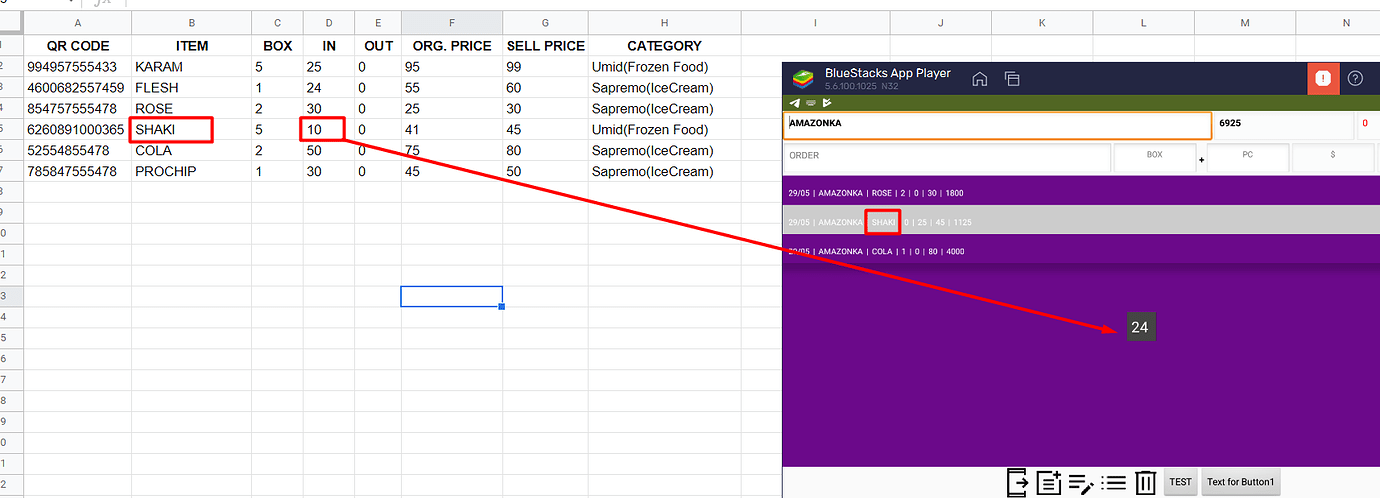This screenshot has width=1380, height=498.
Task: Click the red BlueStacks alert notification icon
Action: click(1323, 79)
